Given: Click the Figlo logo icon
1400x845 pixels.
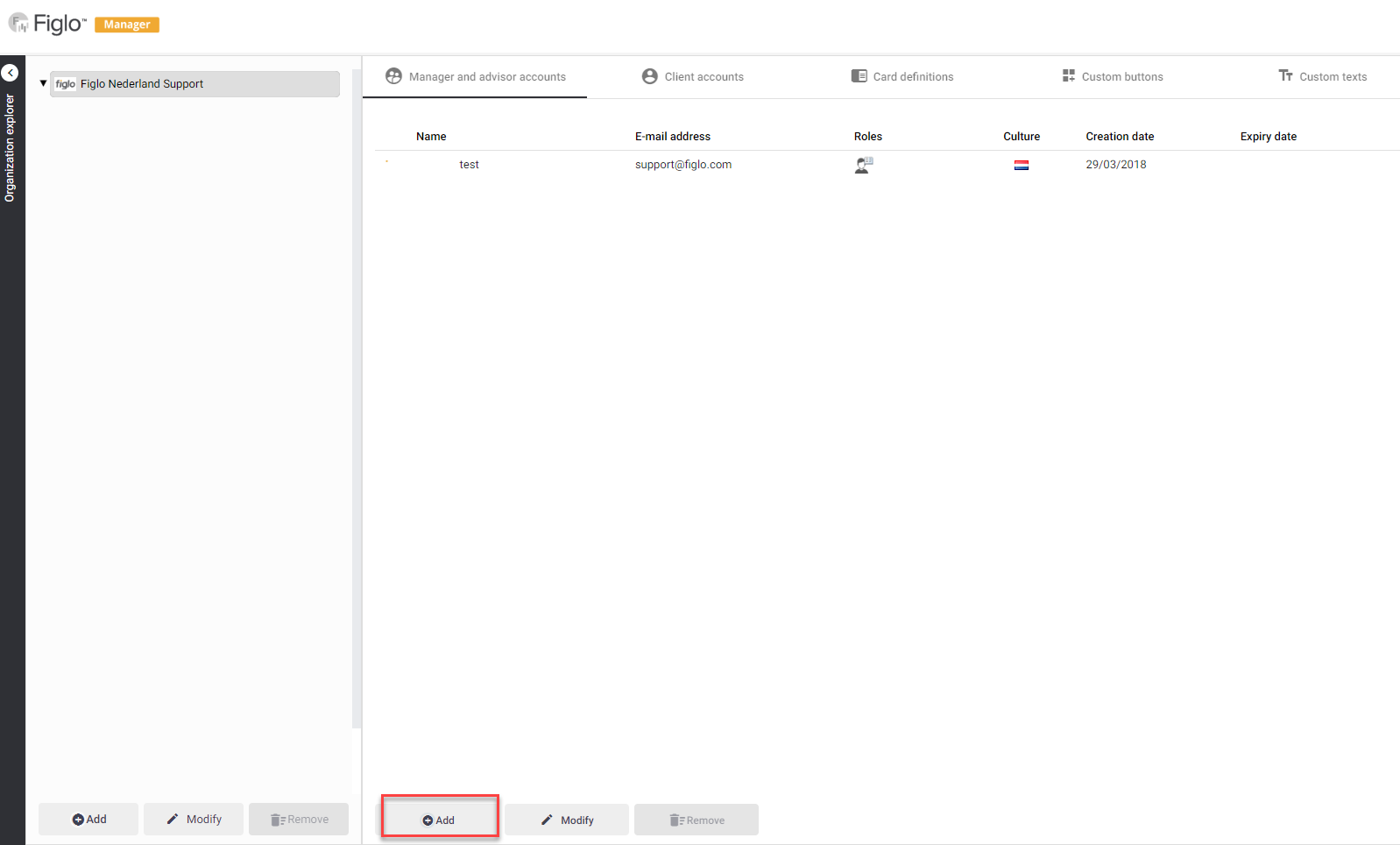Looking at the screenshot, I should [18, 24].
